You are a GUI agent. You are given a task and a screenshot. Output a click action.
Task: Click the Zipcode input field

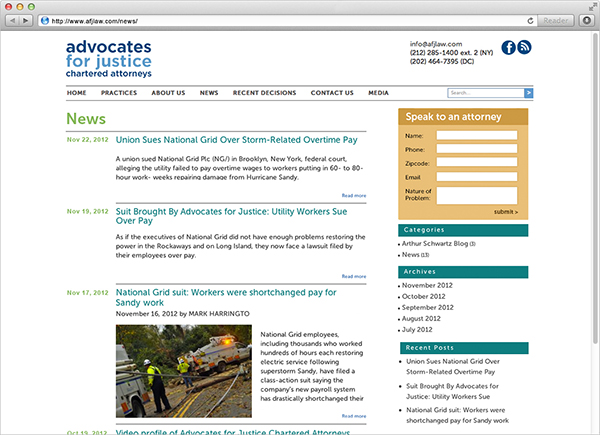click(x=477, y=163)
